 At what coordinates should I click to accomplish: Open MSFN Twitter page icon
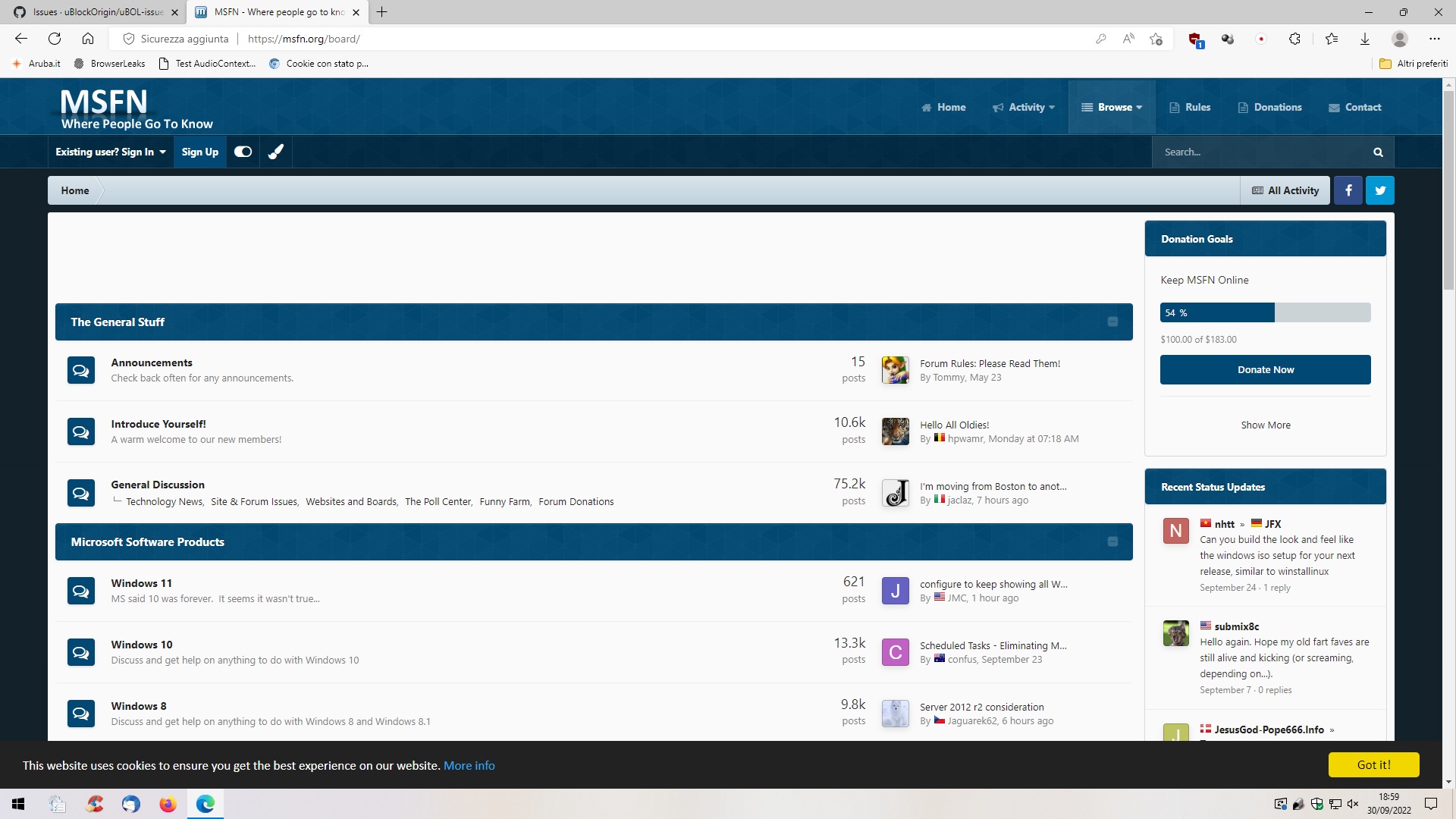(x=1380, y=190)
